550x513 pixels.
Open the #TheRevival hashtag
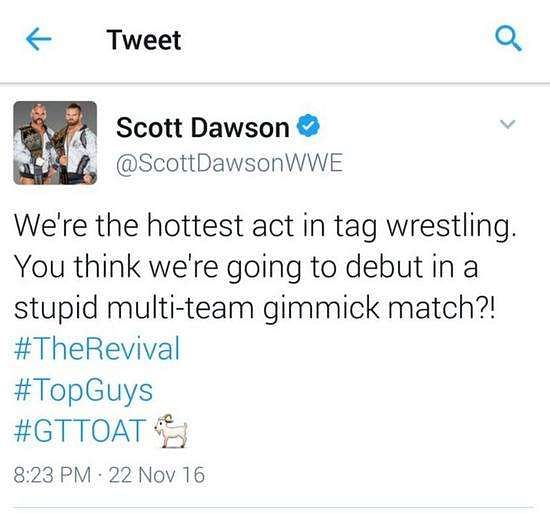click(x=97, y=348)
